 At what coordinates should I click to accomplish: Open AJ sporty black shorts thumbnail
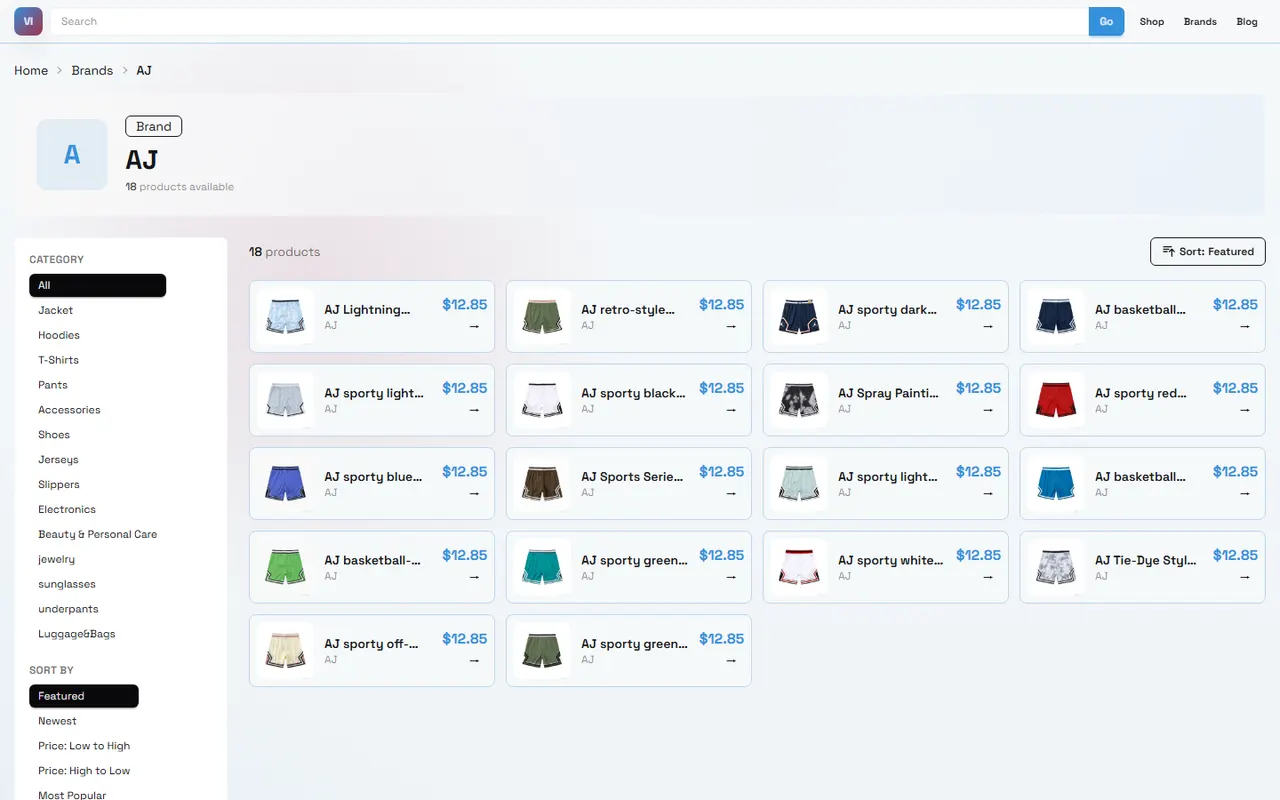point(542,400)
